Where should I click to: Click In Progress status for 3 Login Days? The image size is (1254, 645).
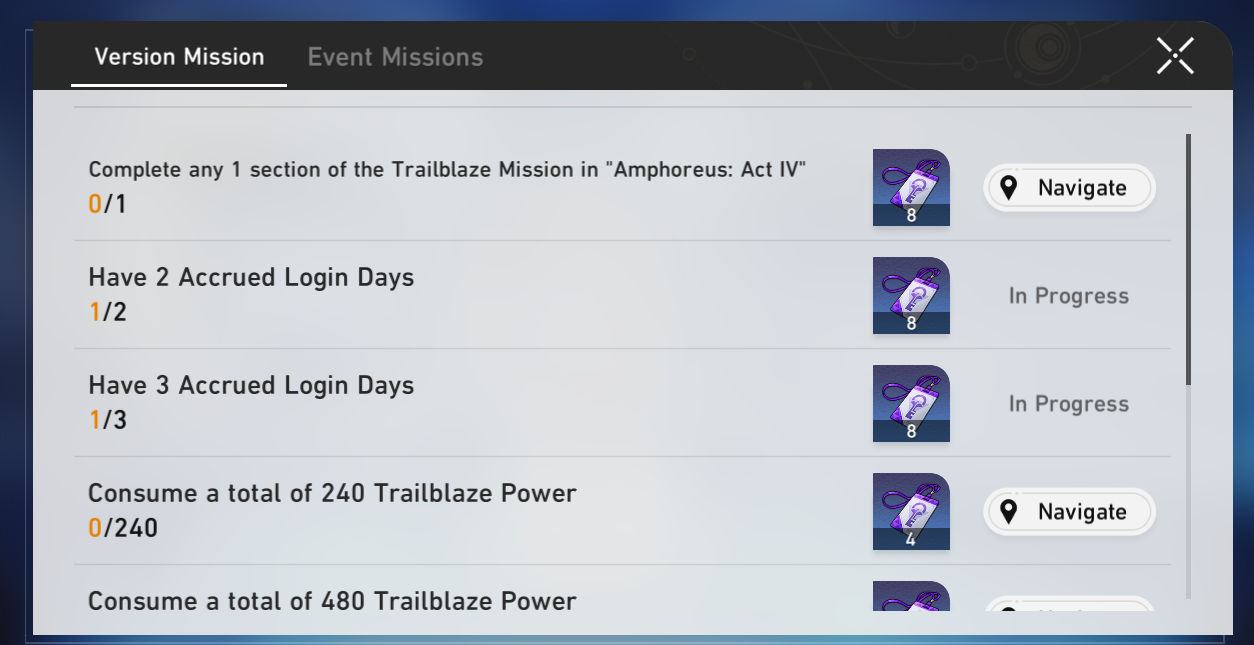[x=1069, y=404]
